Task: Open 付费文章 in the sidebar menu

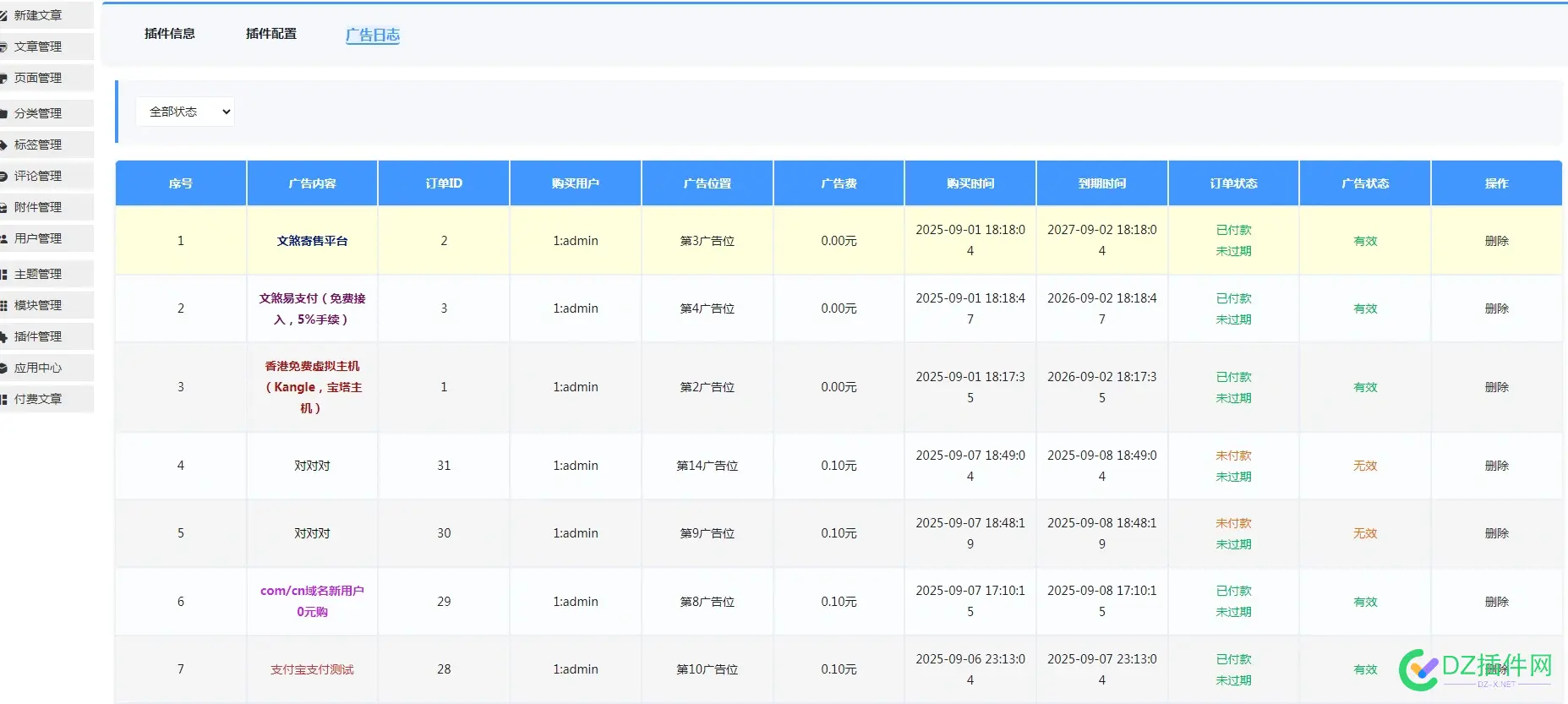Action: click(x=38, y=399)
